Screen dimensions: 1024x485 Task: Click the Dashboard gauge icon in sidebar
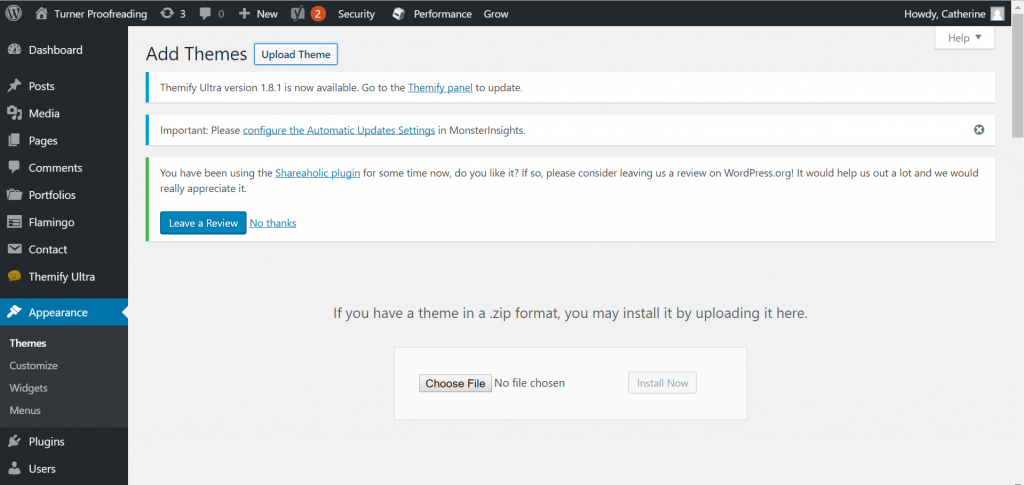(14, 50)
